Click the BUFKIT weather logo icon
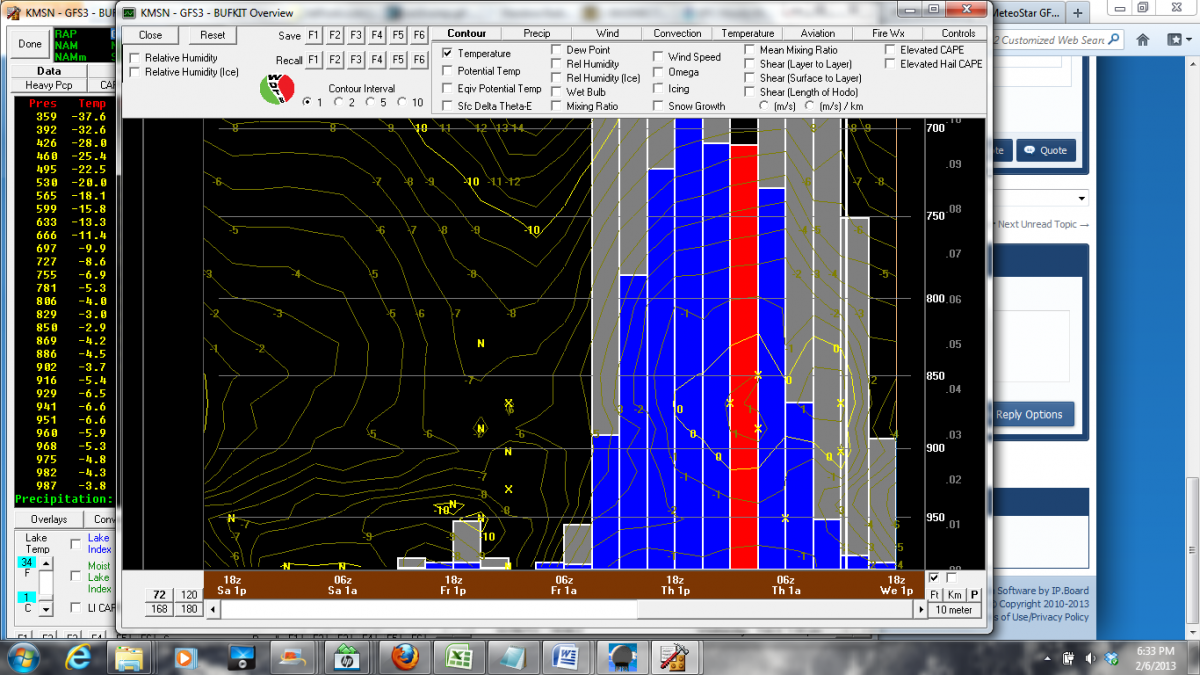1200x675 pixels. [x=277, y=88]
